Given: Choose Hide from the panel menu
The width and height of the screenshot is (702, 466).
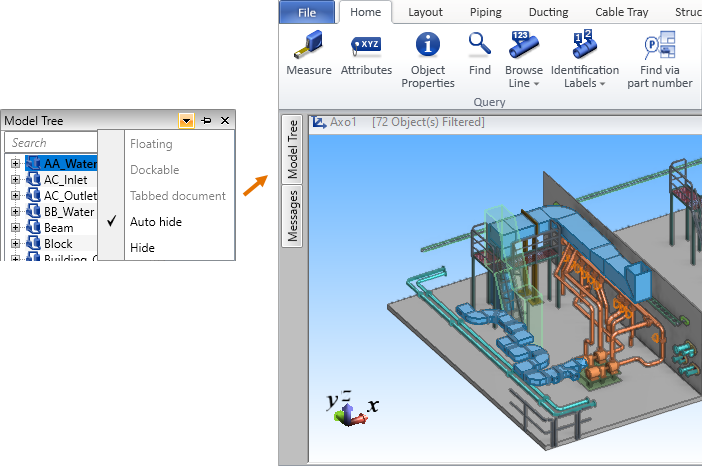Looking at the screenshot, I should click(142, 247).
